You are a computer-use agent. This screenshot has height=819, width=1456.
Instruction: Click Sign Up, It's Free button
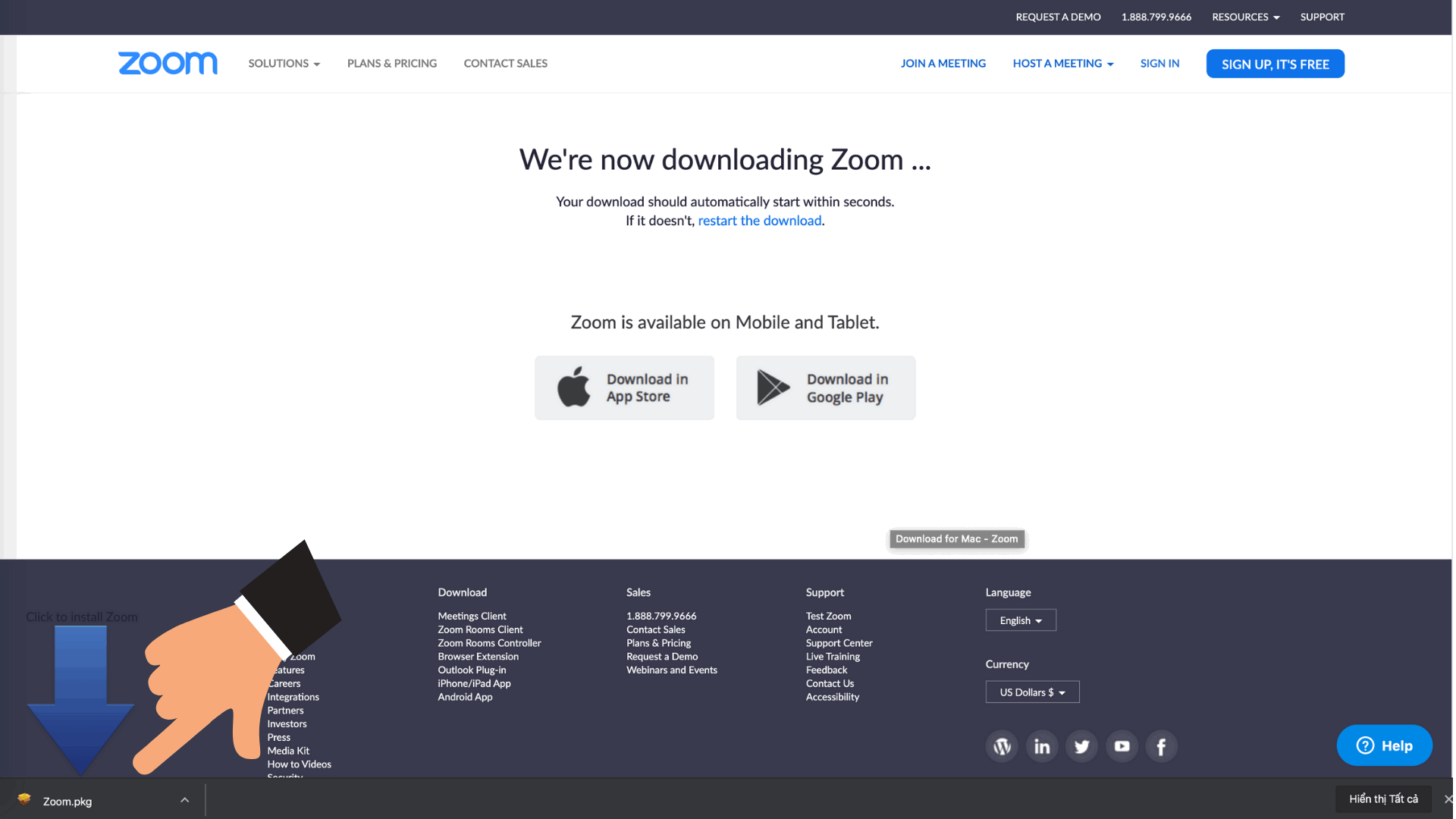click(1276, 64)
